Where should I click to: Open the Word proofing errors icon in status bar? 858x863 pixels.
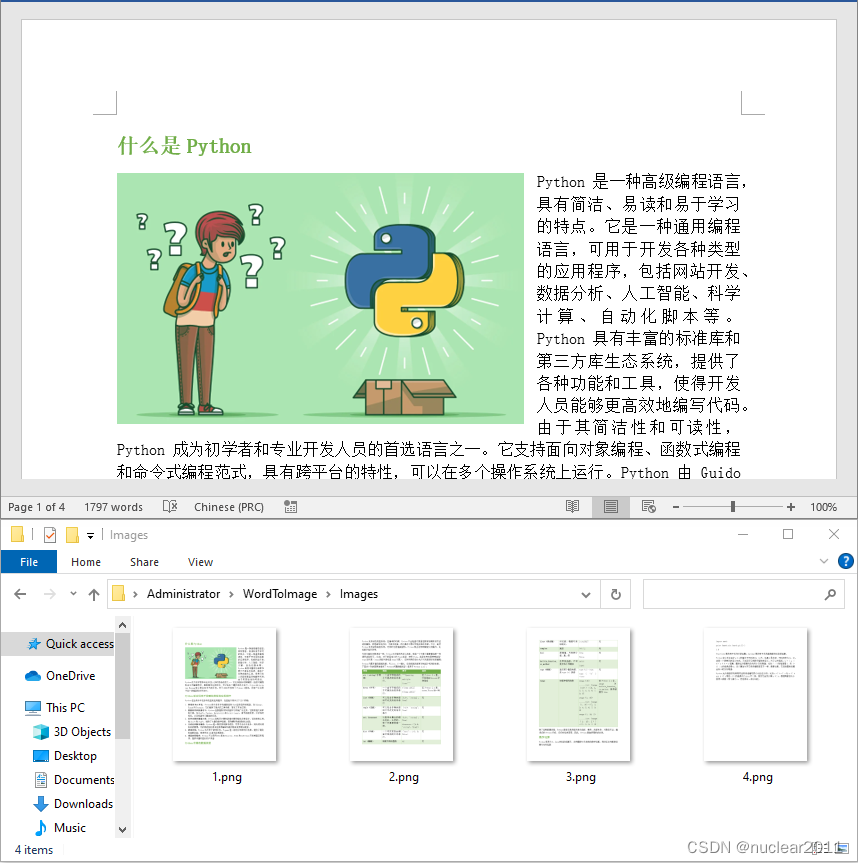point(170,506)
